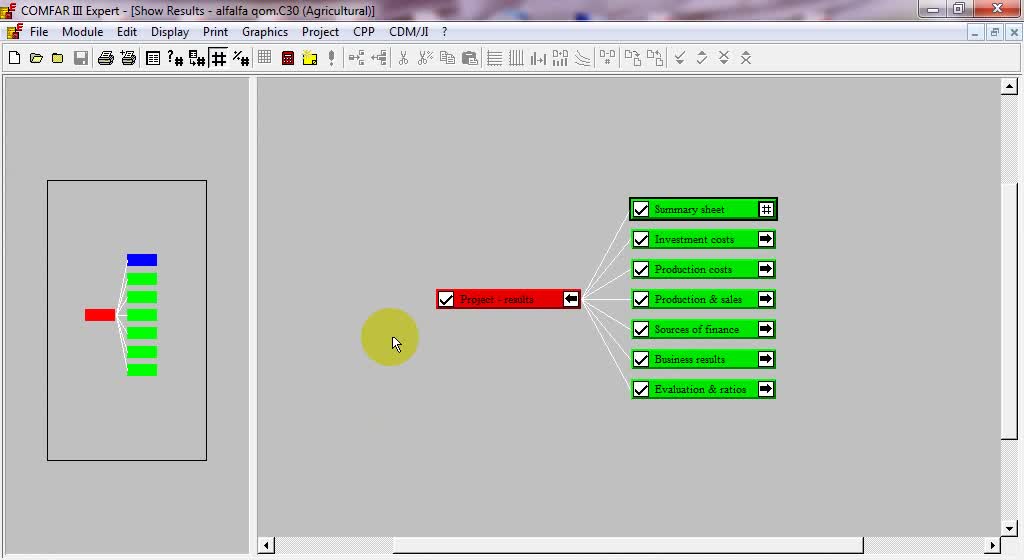
Task: Select the Evaluation & ratios node label
Action: [700, 389]
